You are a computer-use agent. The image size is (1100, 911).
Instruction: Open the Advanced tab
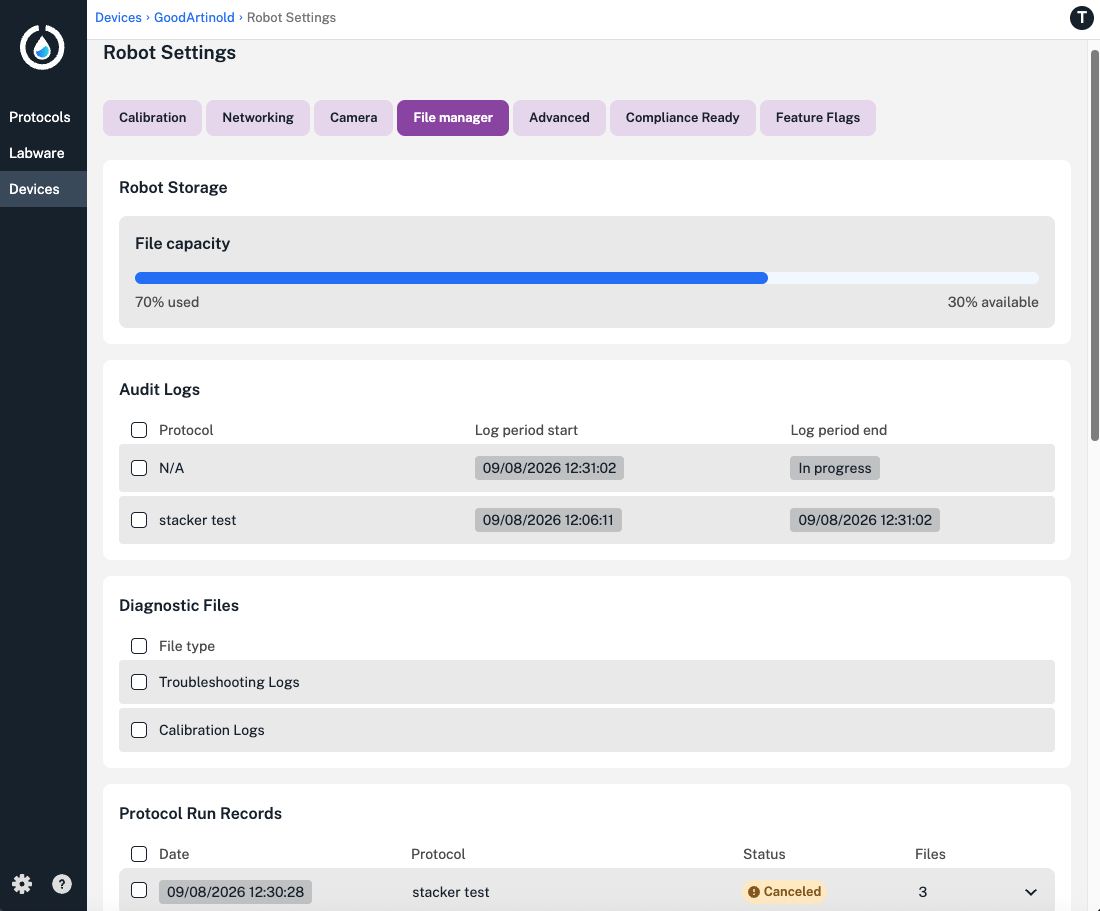559,118
